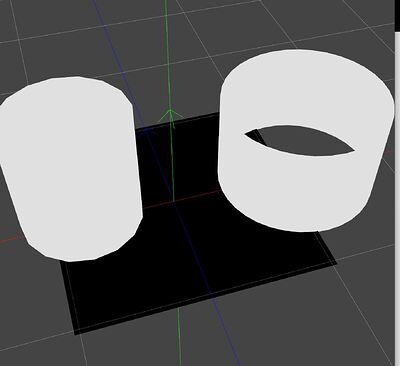Click the red axis line beside the solid cylinder
Image resolution: width=400 pixels, height=366 pixels.
(x=12, y=239)
